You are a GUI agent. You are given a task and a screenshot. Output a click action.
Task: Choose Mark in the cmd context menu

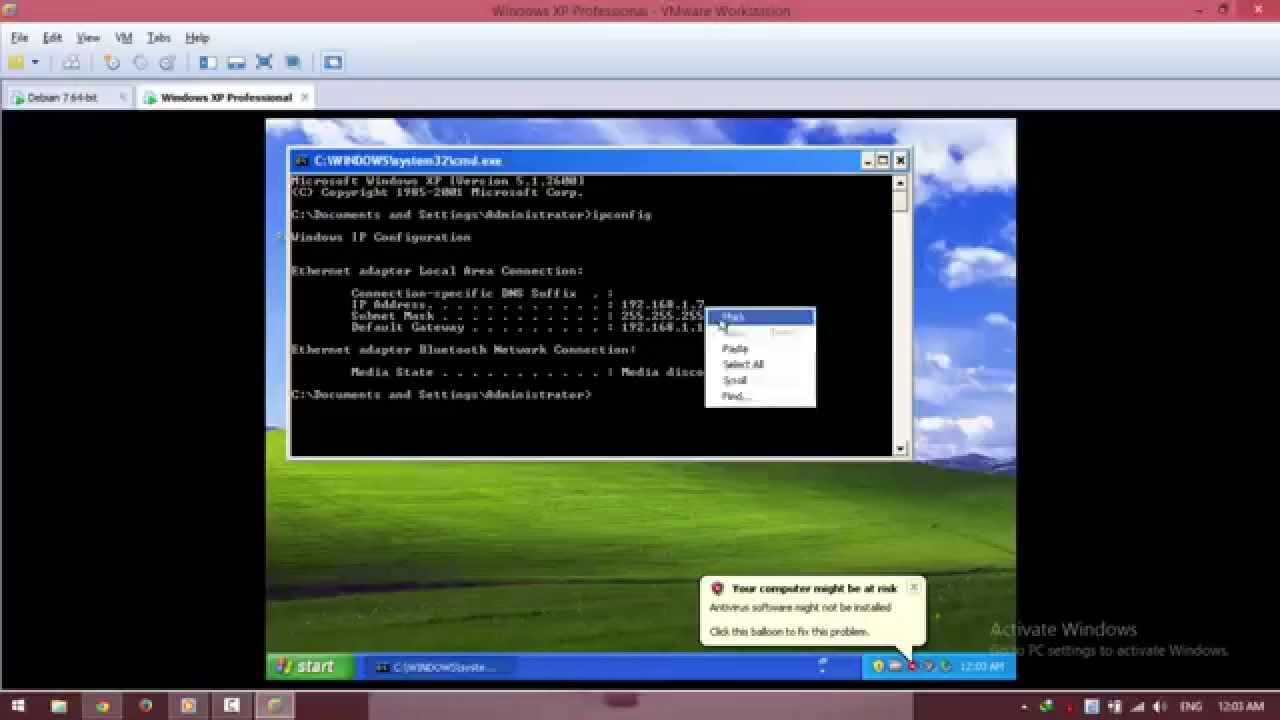760,317
